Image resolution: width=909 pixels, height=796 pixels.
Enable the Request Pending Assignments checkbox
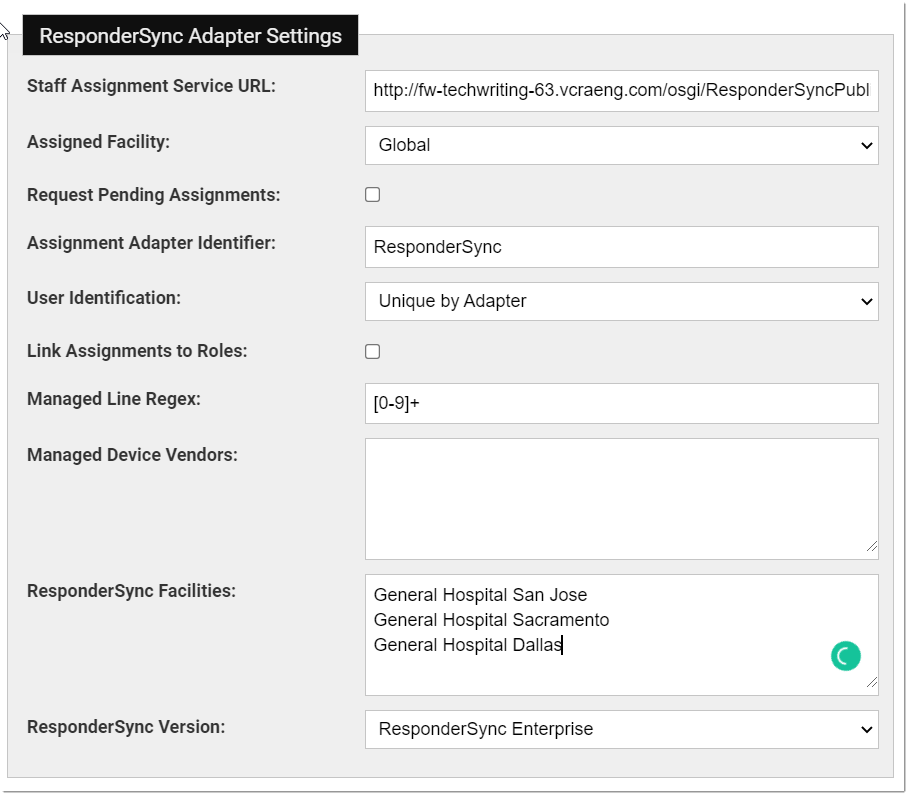click(372, 195)
